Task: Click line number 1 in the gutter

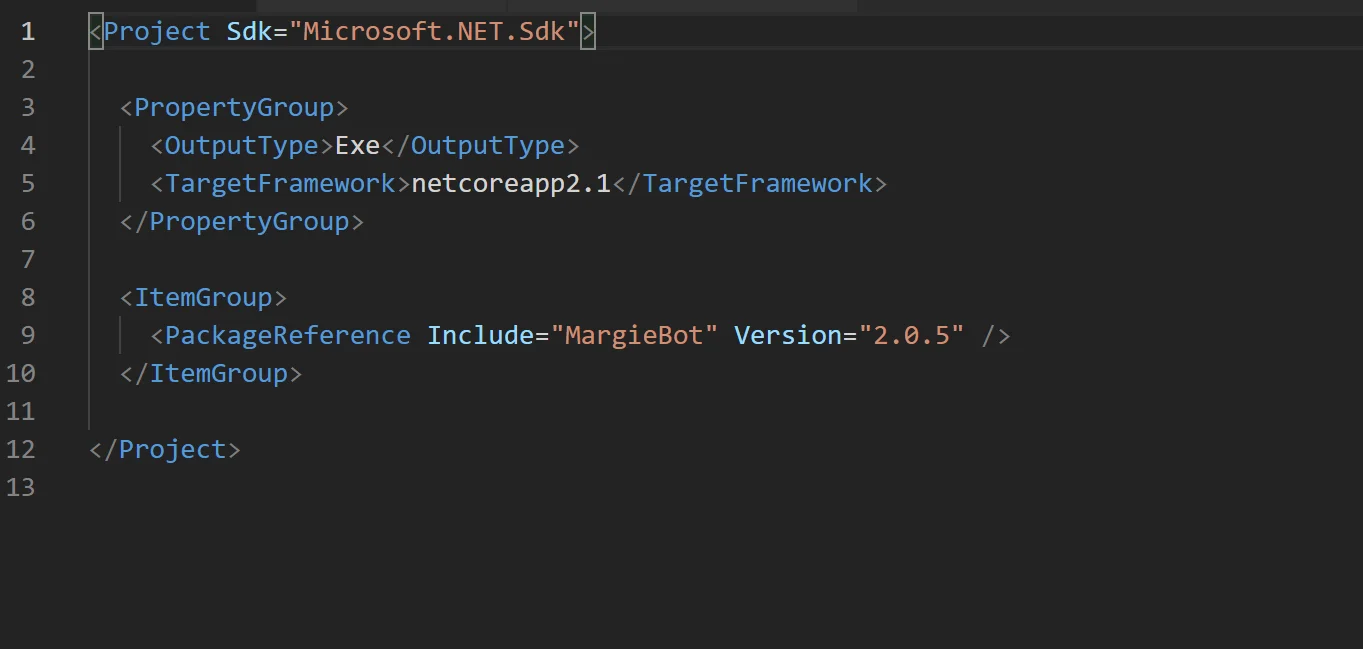Action: [27, 32]
